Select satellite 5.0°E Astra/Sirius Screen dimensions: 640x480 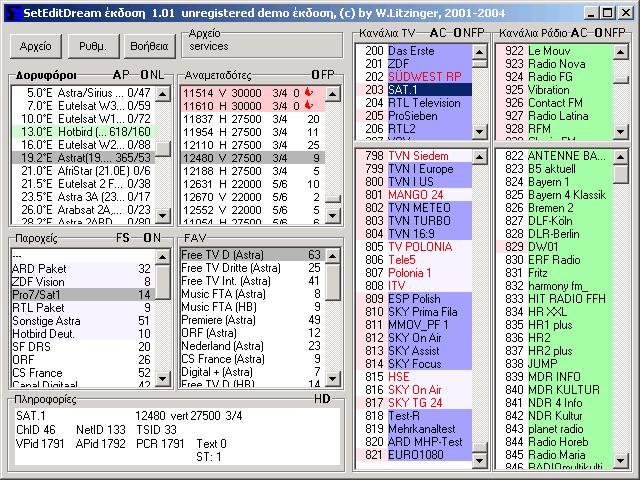[x=83, y=93]
